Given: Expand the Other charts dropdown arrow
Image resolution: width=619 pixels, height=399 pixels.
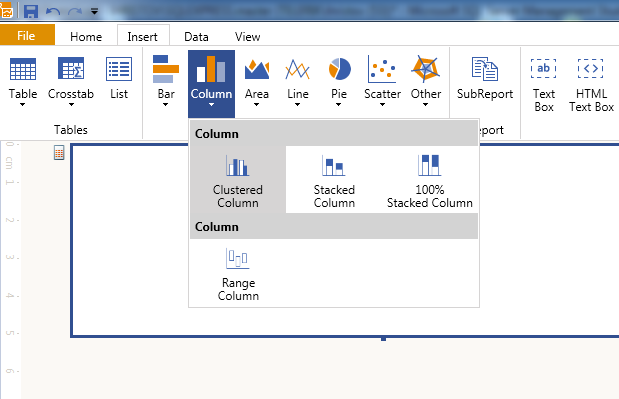Looking at the screenshot, I should click(425, 105).
